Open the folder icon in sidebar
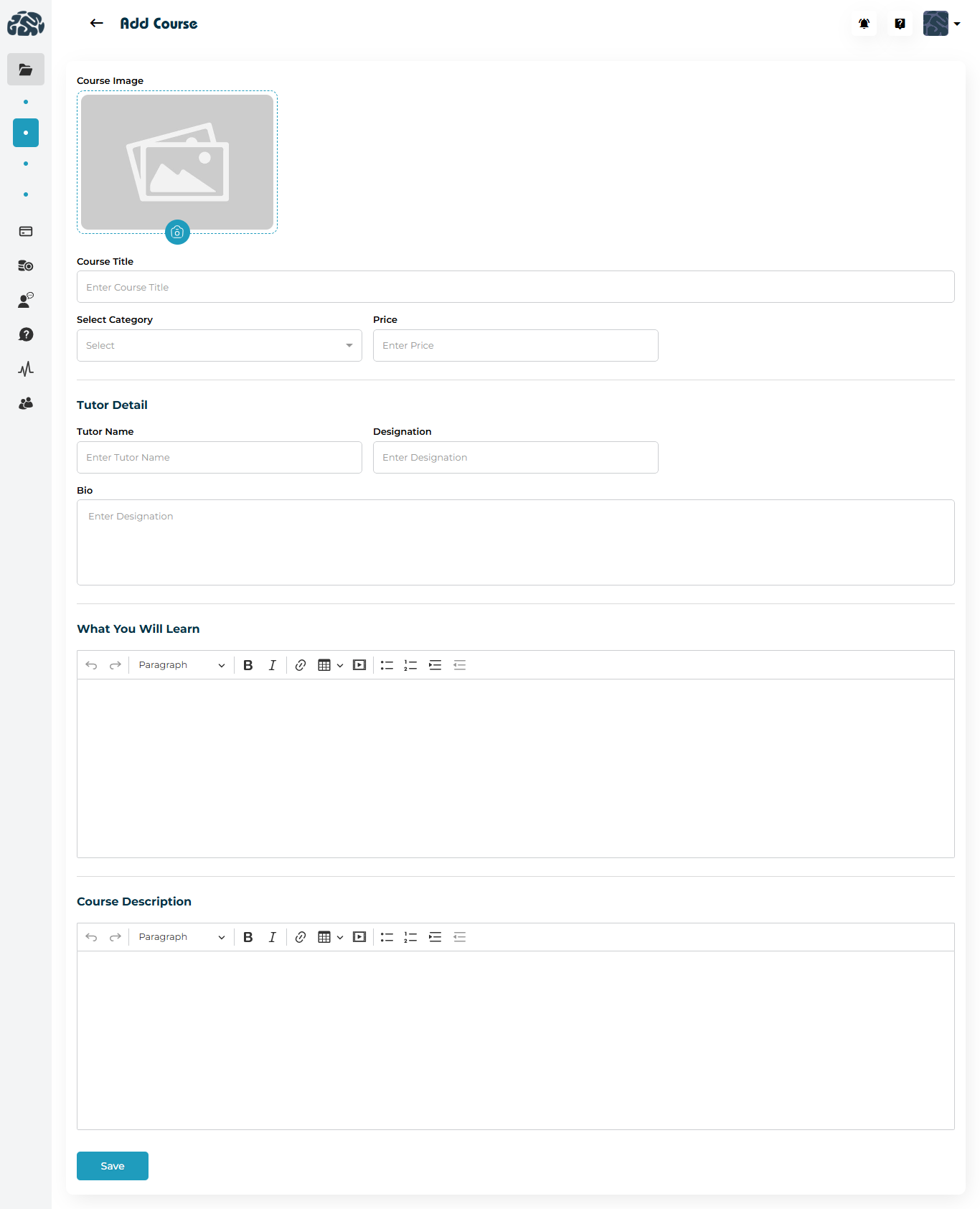980x1209 pixels. coord(26,70)
